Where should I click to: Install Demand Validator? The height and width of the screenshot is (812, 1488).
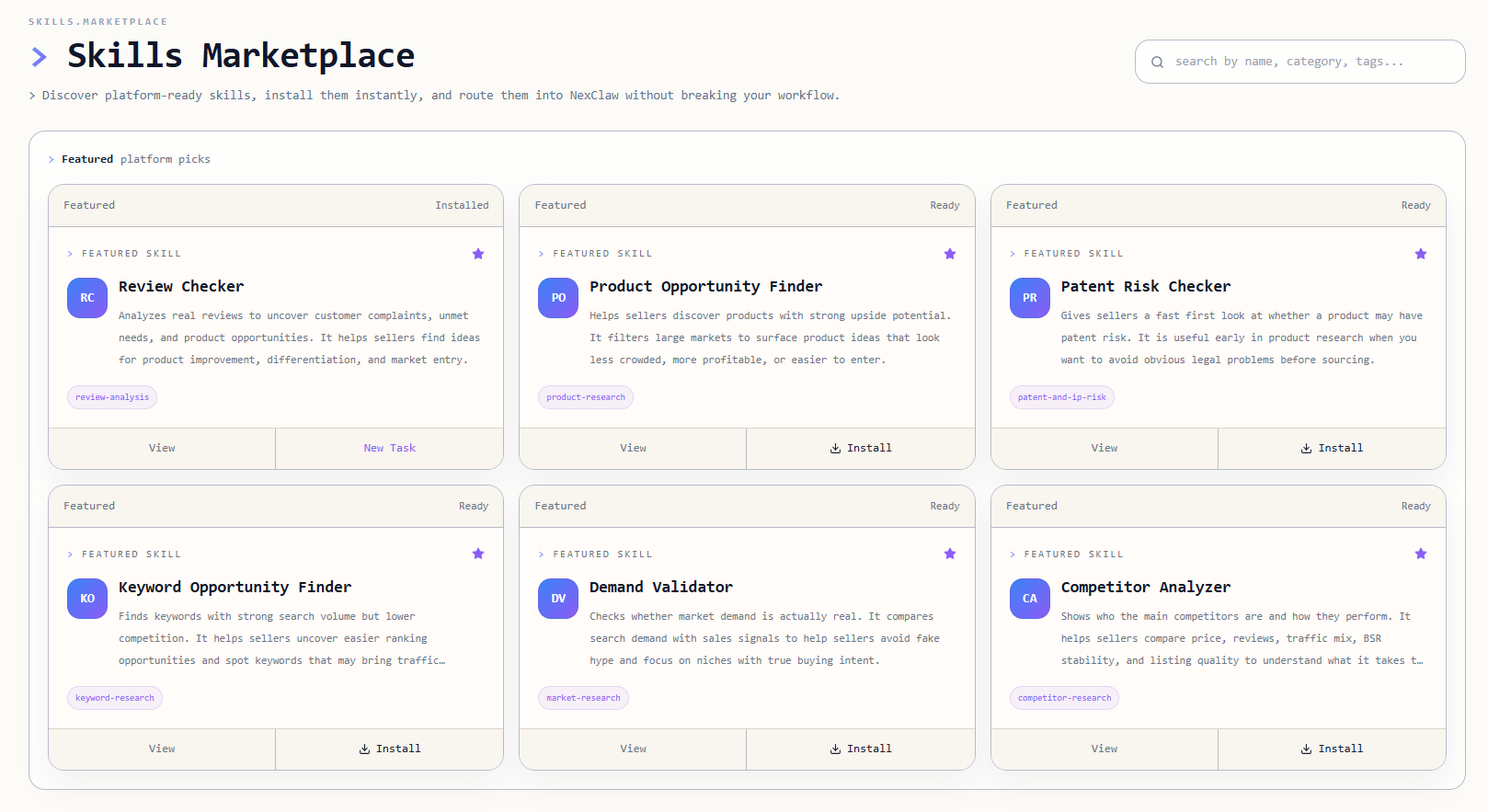(861, 749)
